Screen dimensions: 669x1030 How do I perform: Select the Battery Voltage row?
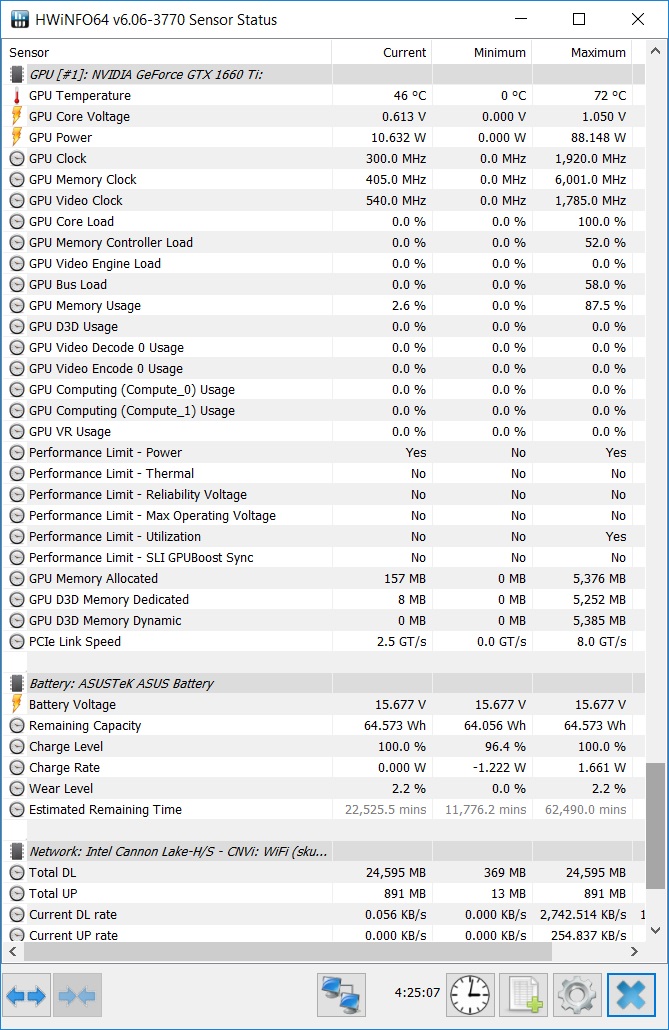[323, 704]
